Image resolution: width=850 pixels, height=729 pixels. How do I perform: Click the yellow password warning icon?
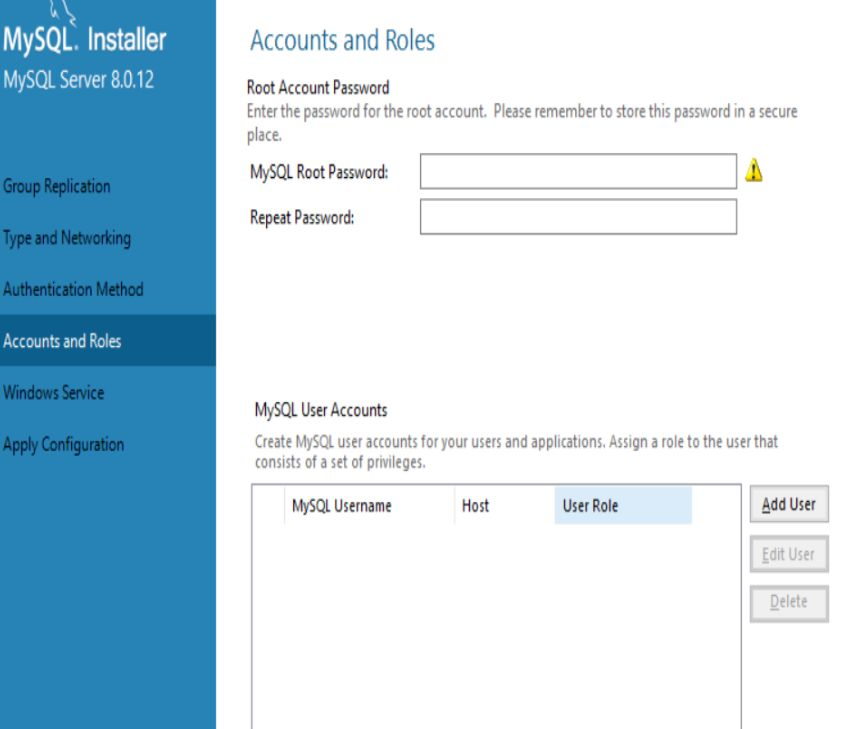click(x=754, y=170)
